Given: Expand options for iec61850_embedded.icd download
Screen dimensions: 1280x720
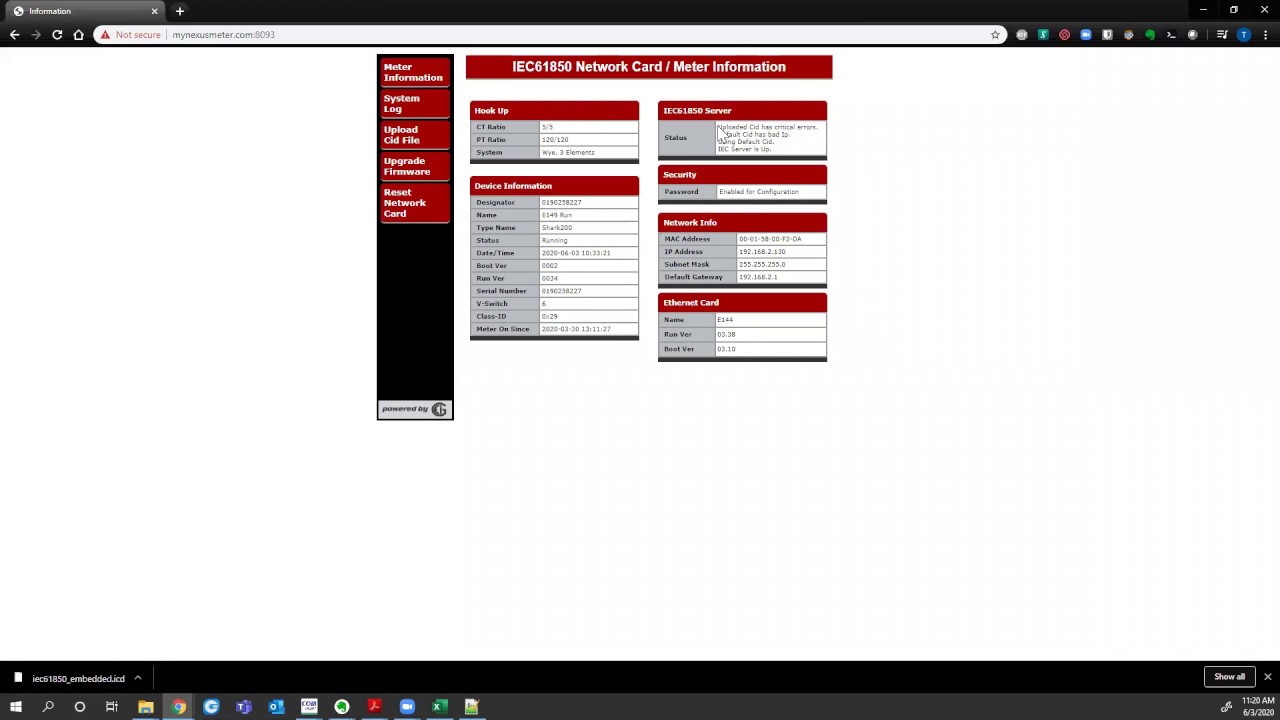Looking at the screenshot, I should [x=138, y=678].
